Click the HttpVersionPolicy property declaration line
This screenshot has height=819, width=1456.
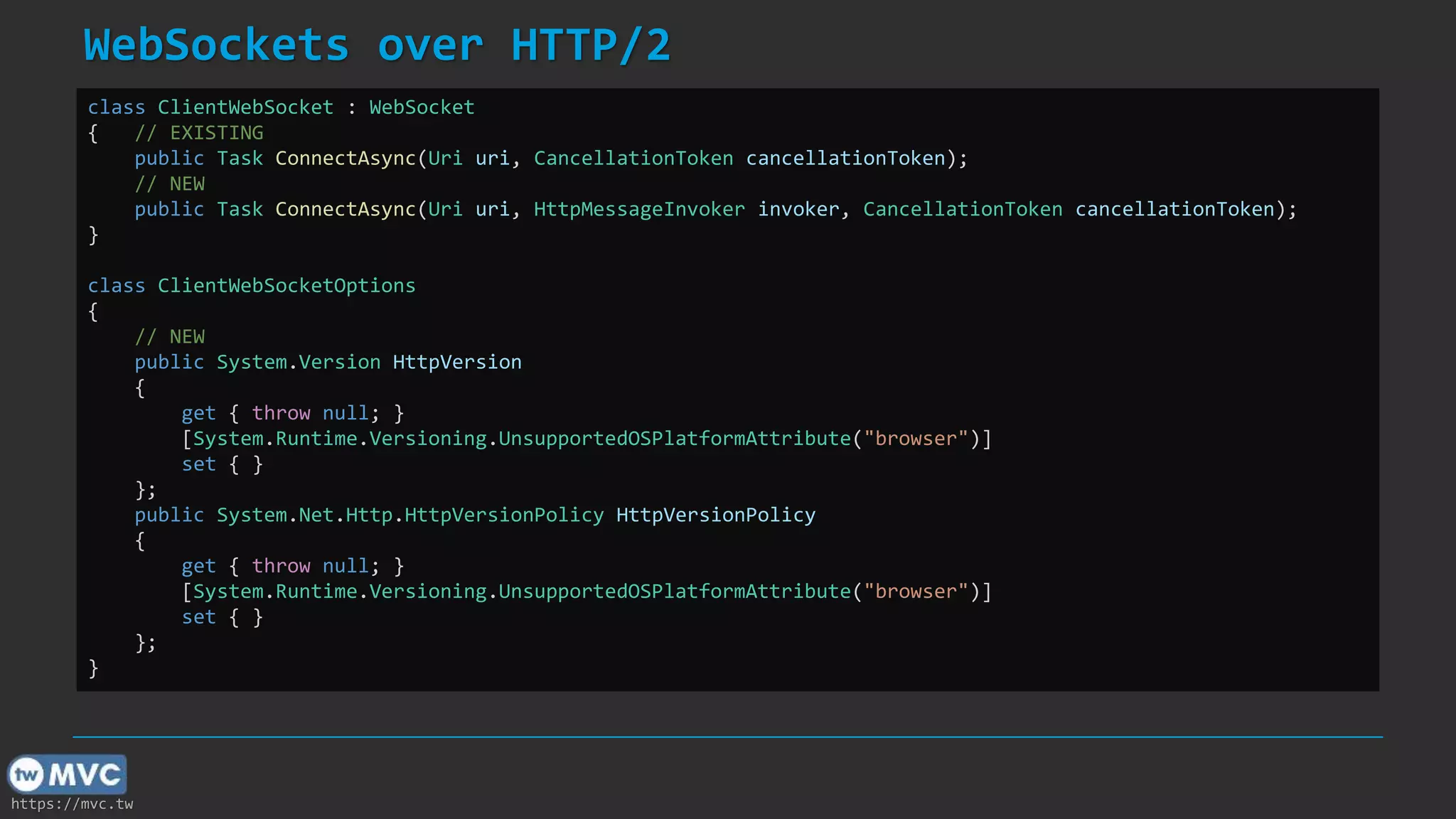tap(475, 515)
